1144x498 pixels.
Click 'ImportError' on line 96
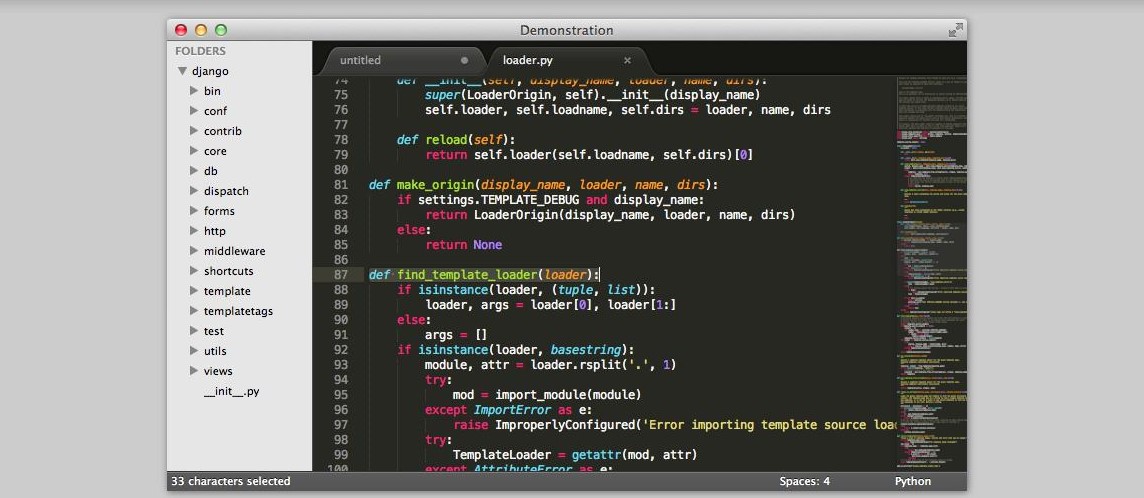pos(511,410)
